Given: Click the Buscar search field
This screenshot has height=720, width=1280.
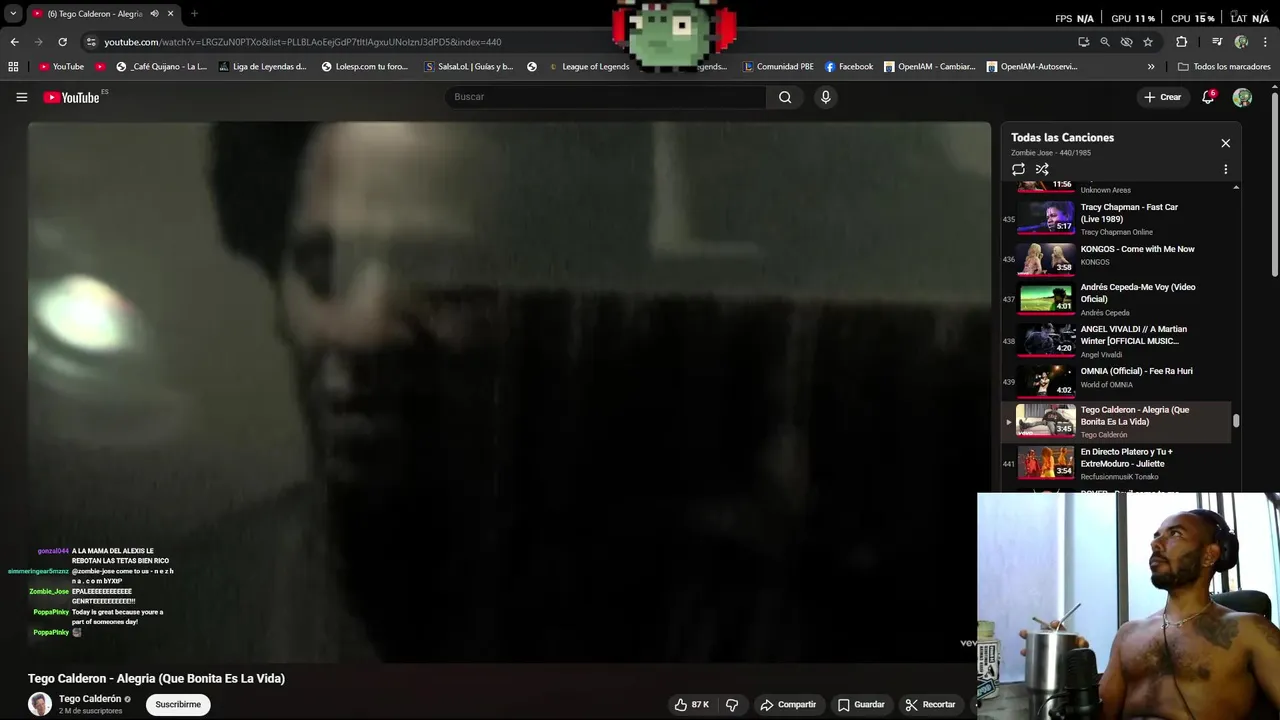Looking at the screenshot, I should pos(605,97).
